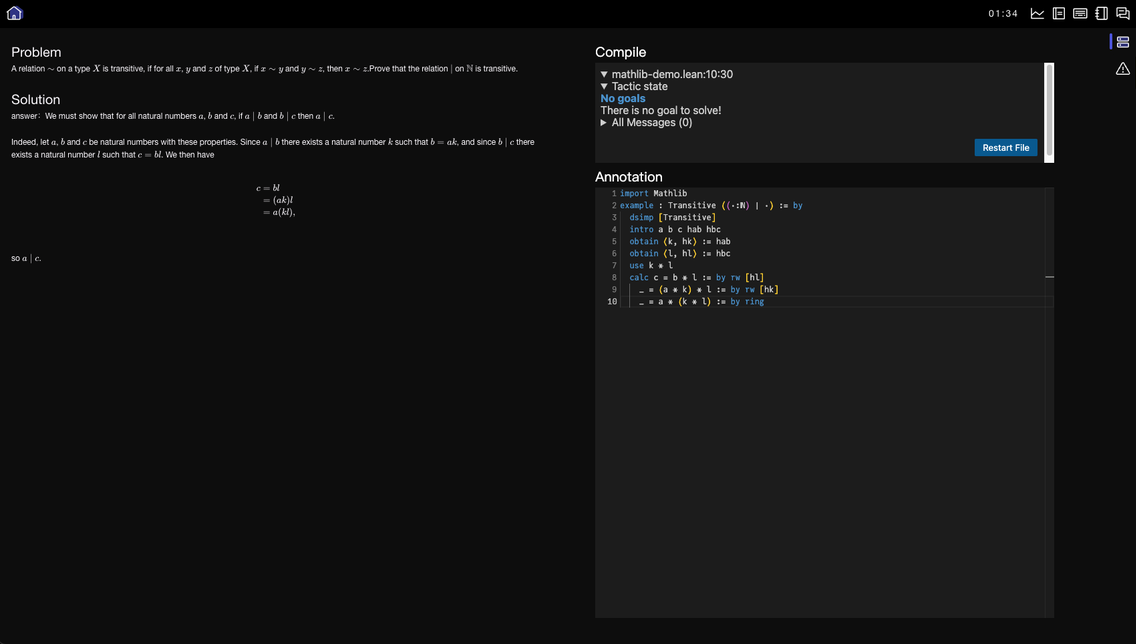Click the blue No goals link
The width and height of the screenshot is (1136, 644).
point(622,98)
